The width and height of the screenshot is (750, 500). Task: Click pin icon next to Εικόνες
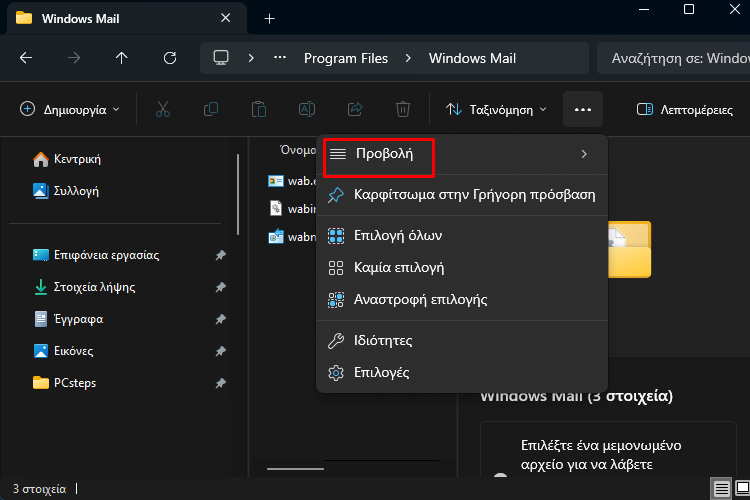click(x=221, y=351)
